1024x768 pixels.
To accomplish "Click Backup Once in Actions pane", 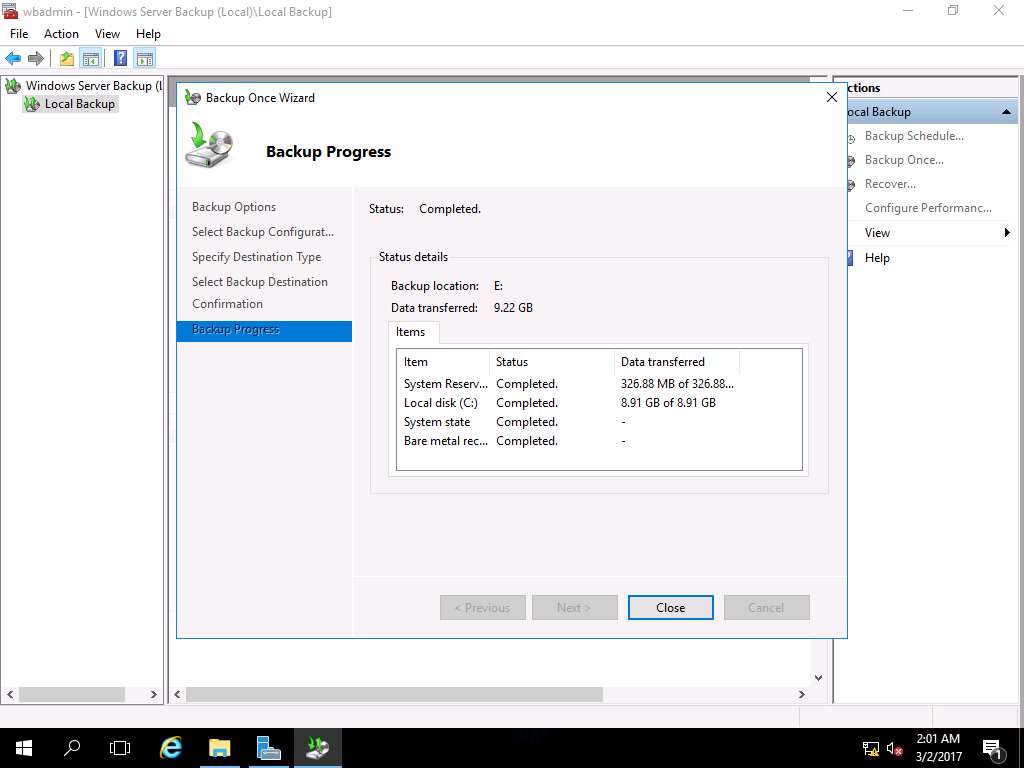I will pyautogui.click(x=904, y=160).
